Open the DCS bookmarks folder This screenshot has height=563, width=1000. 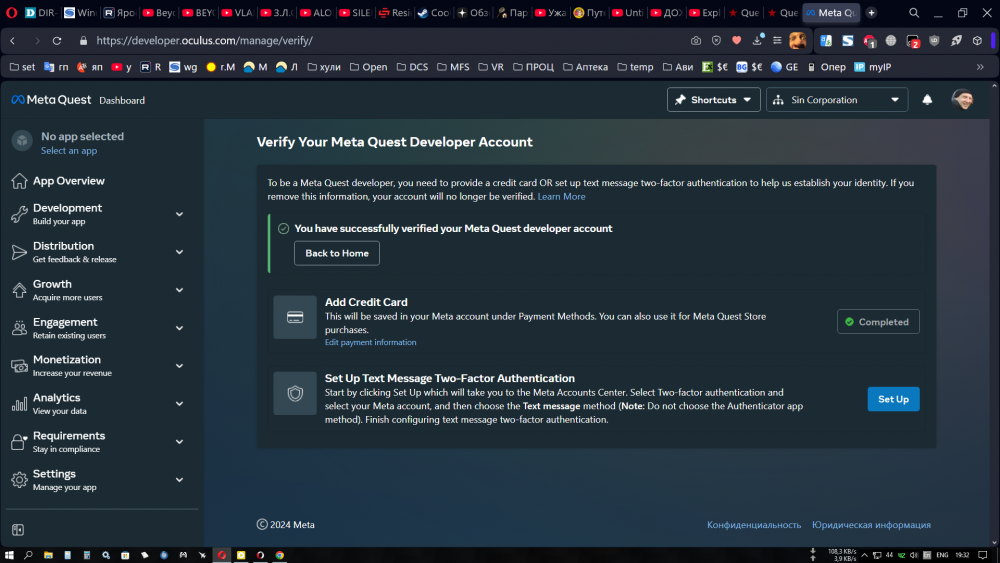click(x=412, y=67)
